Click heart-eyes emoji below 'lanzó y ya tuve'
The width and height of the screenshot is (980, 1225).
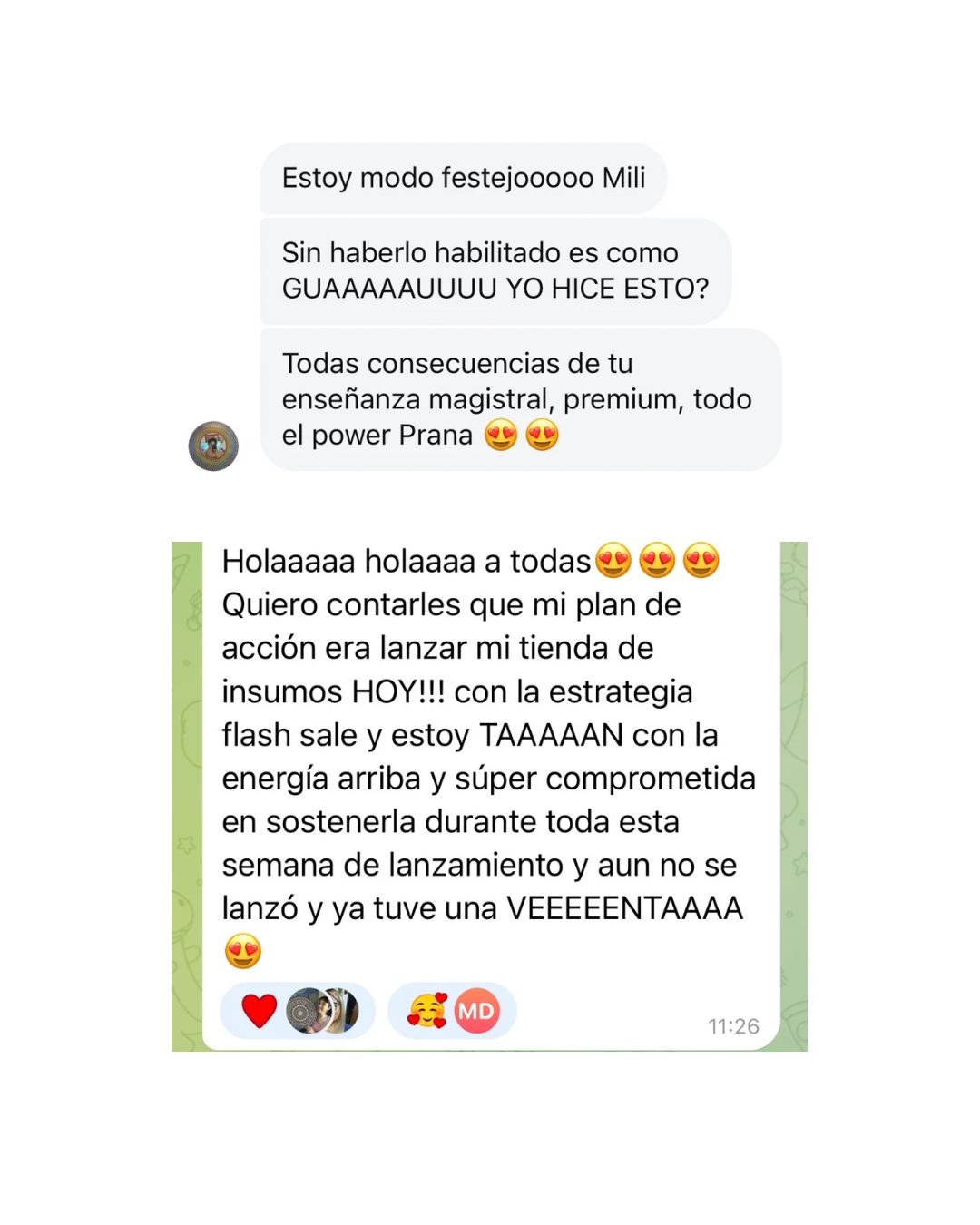242,951
